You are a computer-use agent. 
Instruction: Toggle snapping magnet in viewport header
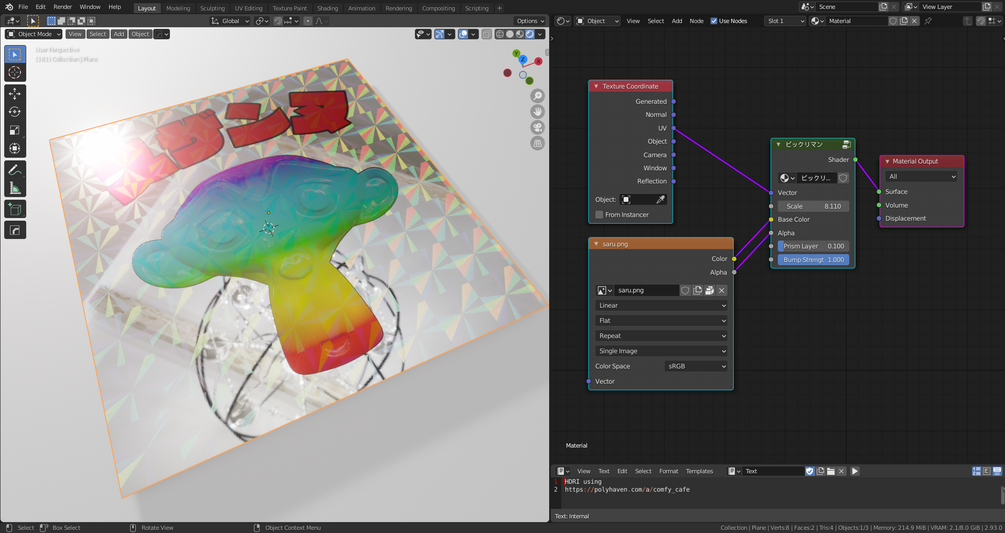[x=278, y=20]
